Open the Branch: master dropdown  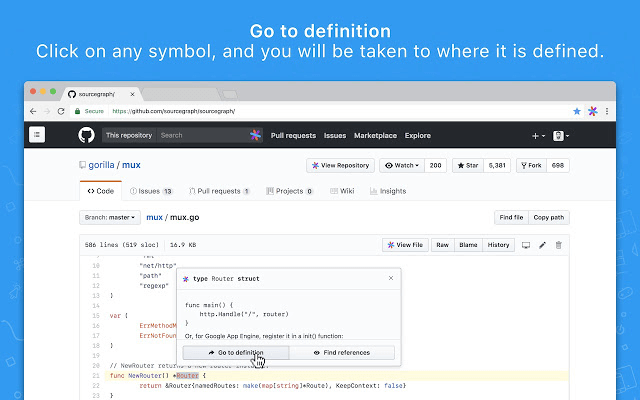pyautogui.click(x=107, y=217)
